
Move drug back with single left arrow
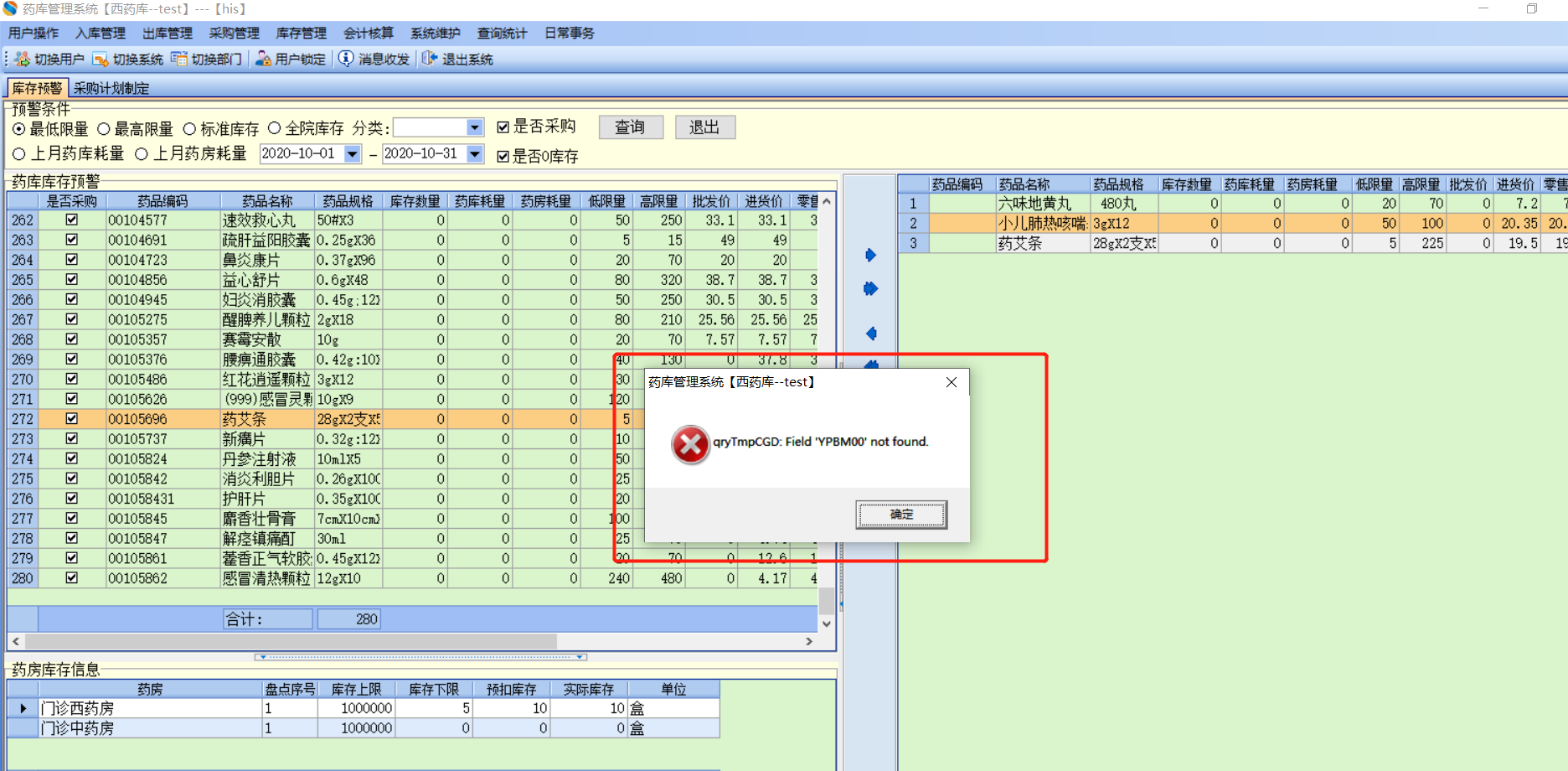870,334
